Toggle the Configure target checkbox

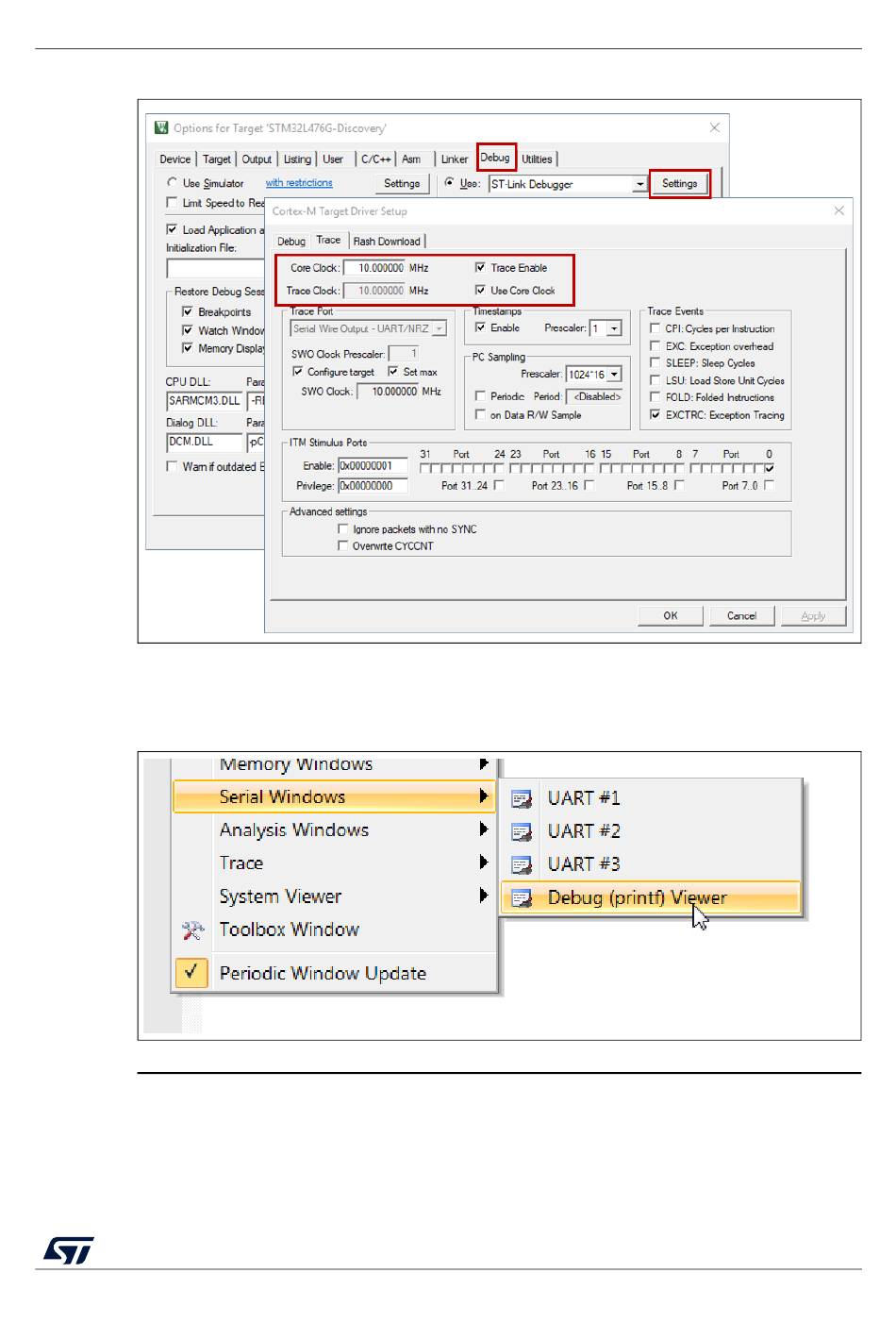coord(298,372)
